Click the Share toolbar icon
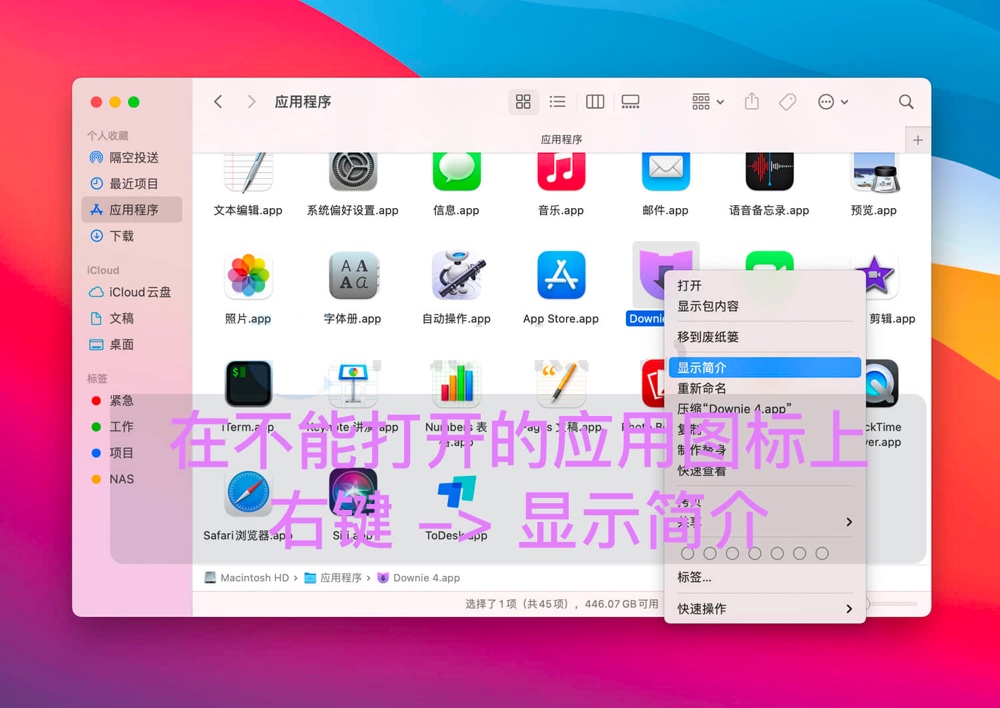 coord(752,101)
